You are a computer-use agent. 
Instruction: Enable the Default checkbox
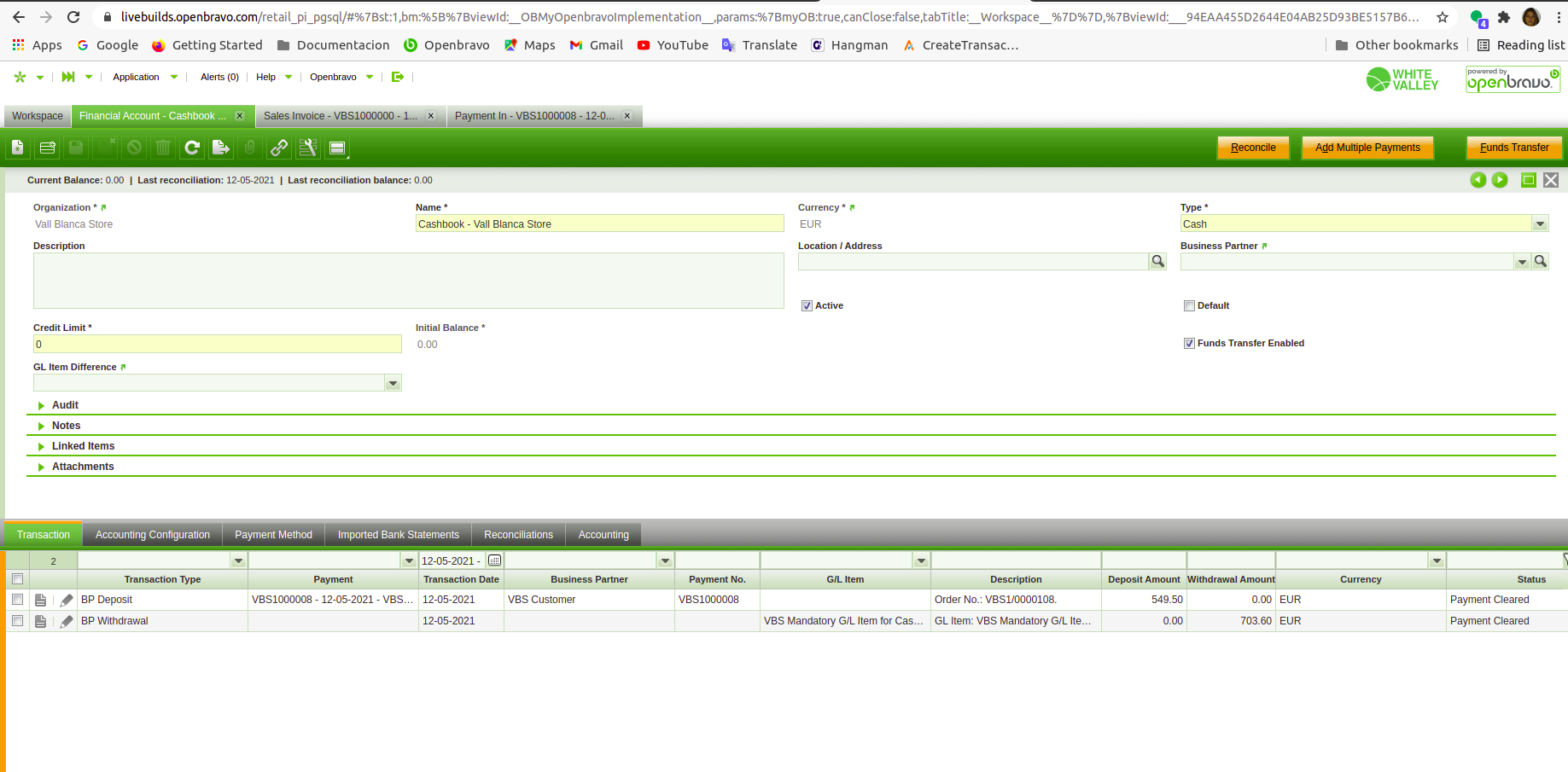pos(1189,306)
